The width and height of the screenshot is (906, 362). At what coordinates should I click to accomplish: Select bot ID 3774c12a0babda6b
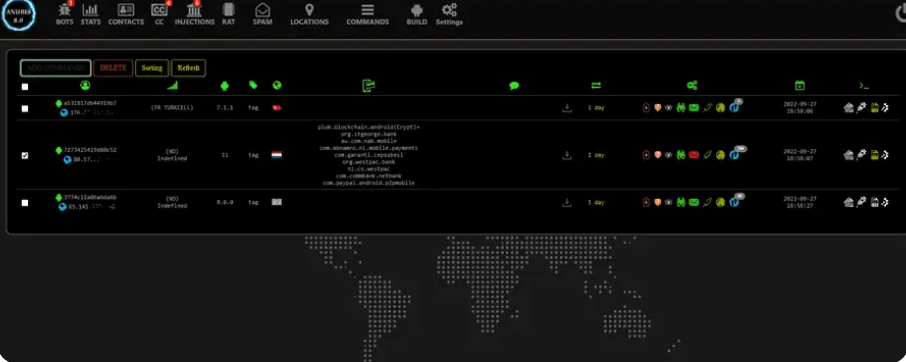(x=90, y=197)
